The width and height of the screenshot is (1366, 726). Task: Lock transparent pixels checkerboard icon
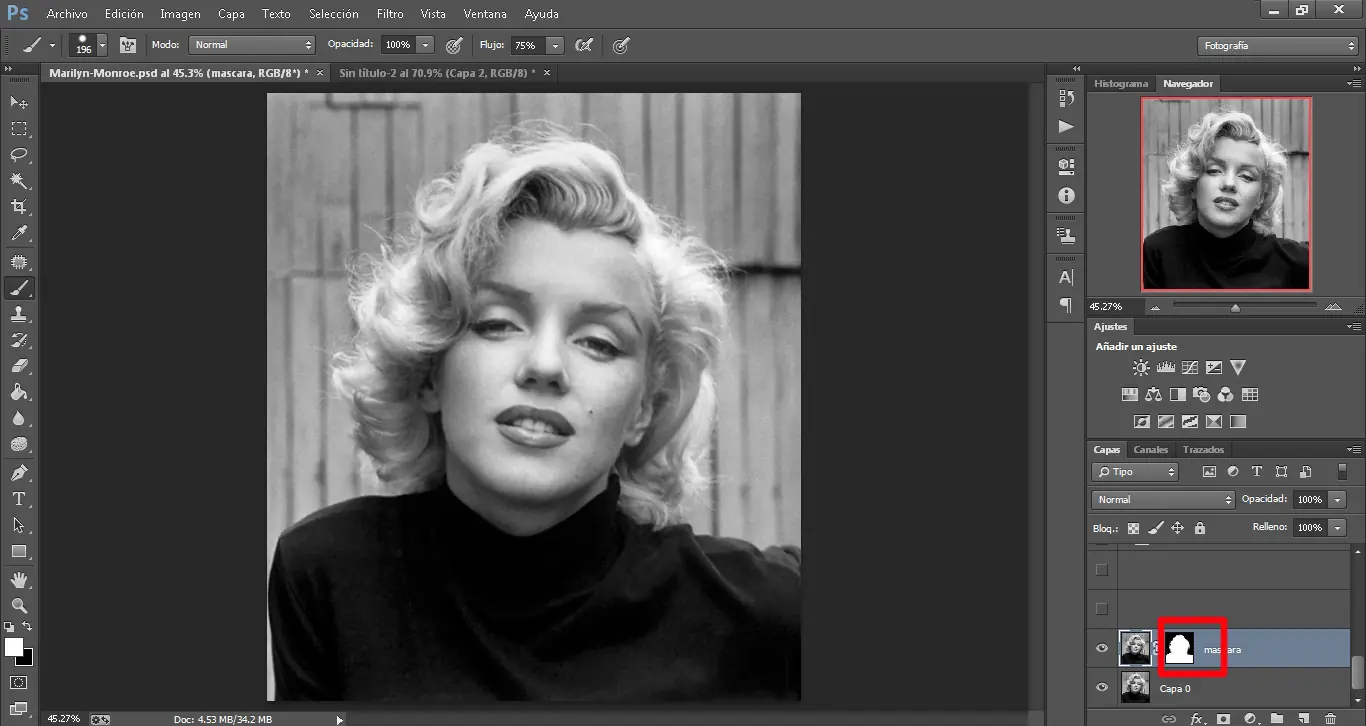[x=1134, y=528]
